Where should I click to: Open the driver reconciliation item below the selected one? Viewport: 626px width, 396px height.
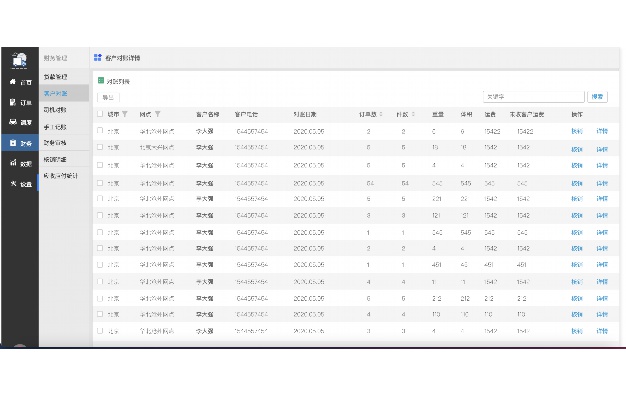[55, 109]
